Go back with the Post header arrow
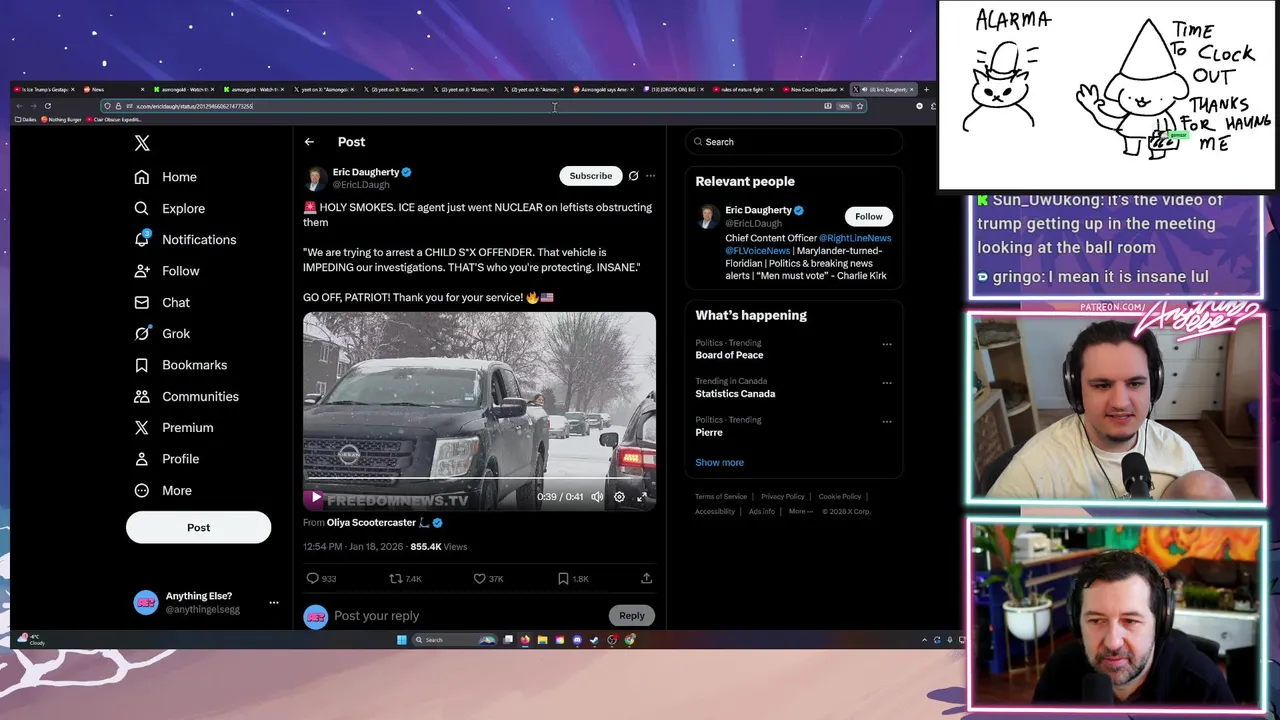Image resolution: width=1280 pixels, height=720 pixels. 310,142
